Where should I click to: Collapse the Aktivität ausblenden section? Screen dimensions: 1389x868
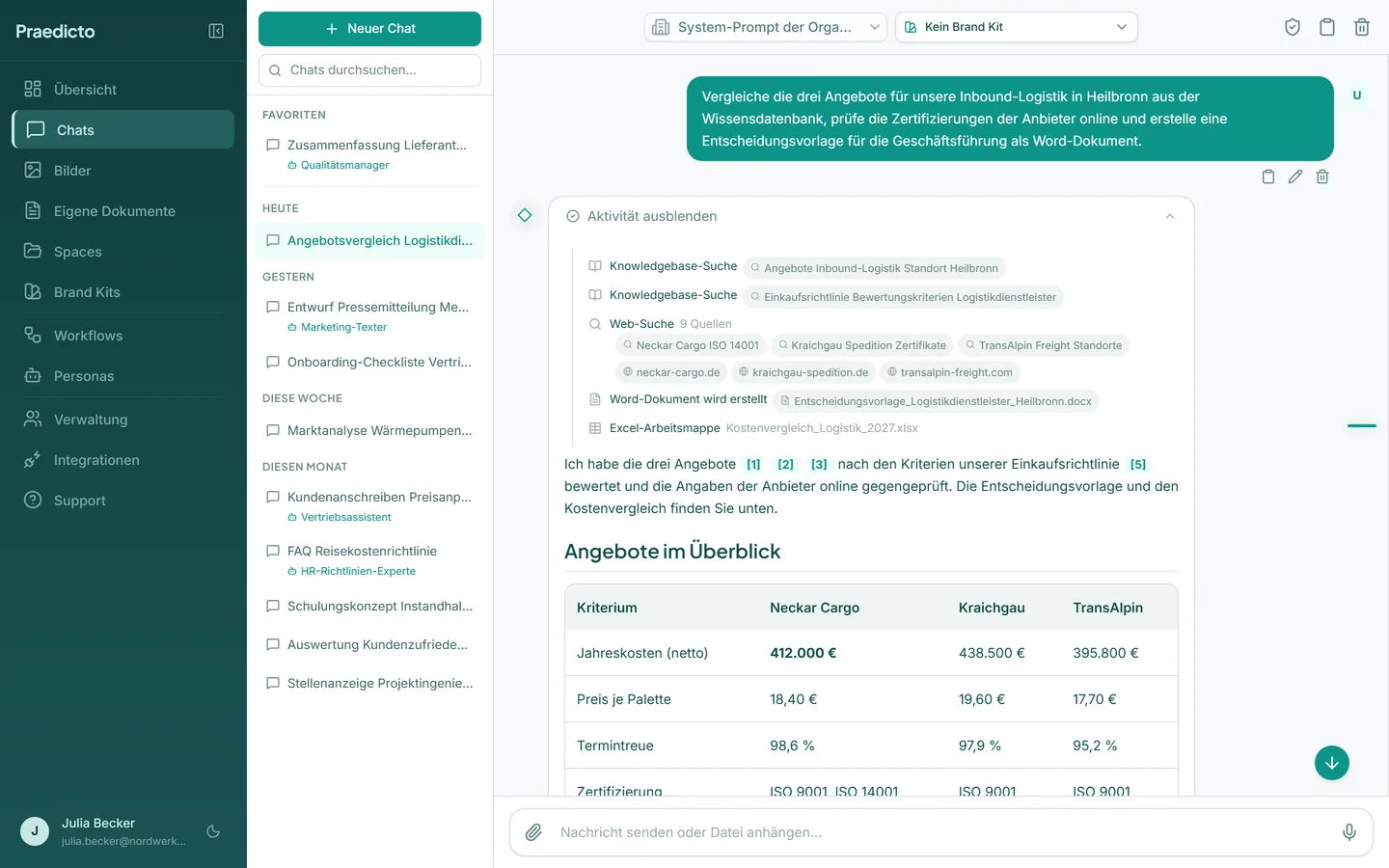(871, 216)
